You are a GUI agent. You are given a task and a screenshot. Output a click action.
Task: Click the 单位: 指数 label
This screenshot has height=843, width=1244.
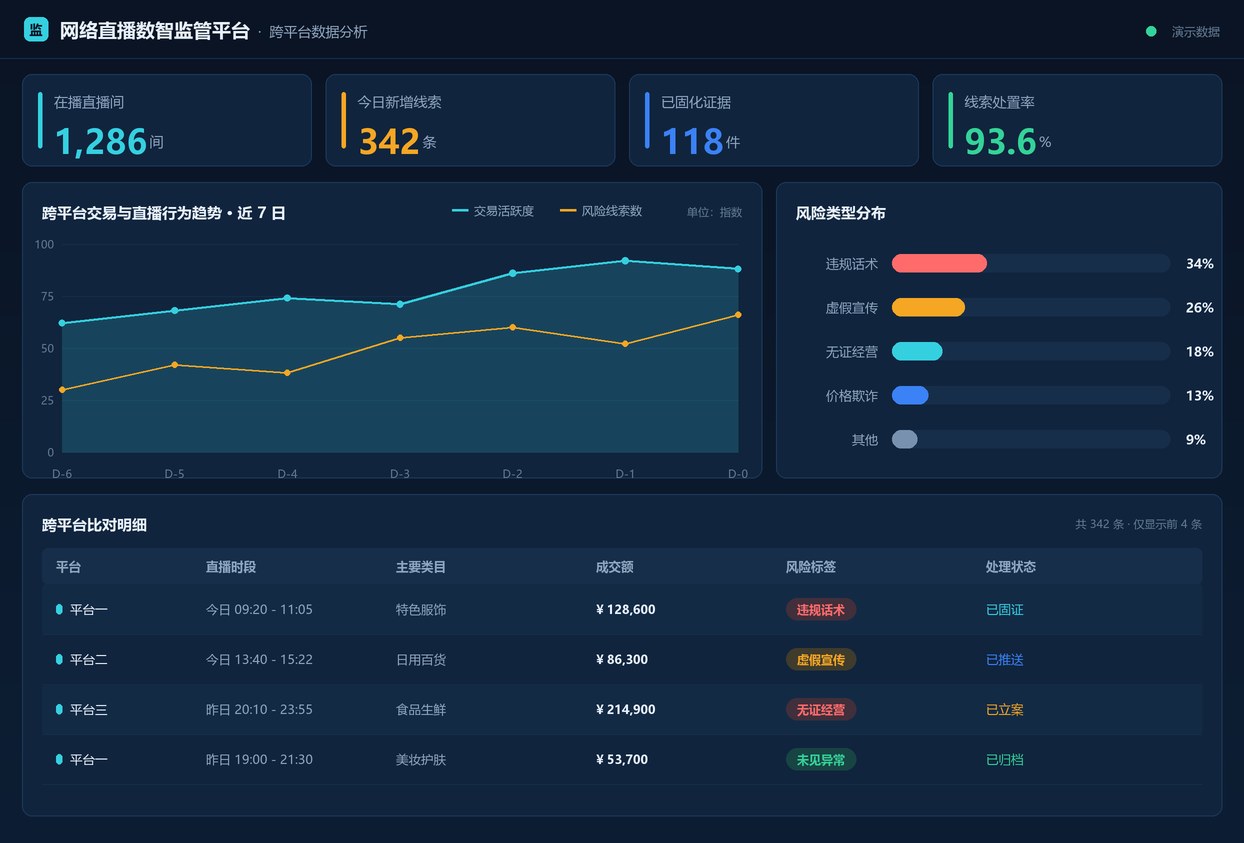tap(715, 212)
